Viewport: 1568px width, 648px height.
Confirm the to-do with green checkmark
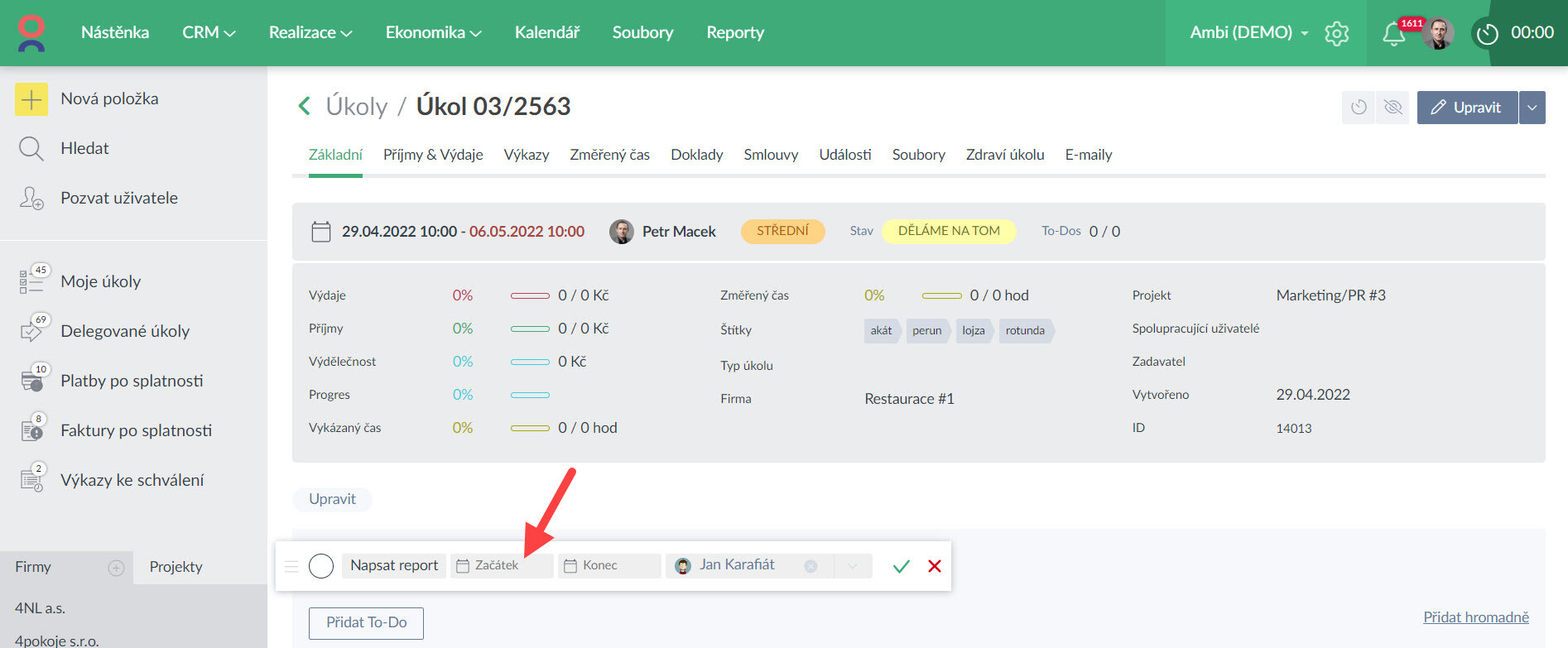click(x=901, y=566)
